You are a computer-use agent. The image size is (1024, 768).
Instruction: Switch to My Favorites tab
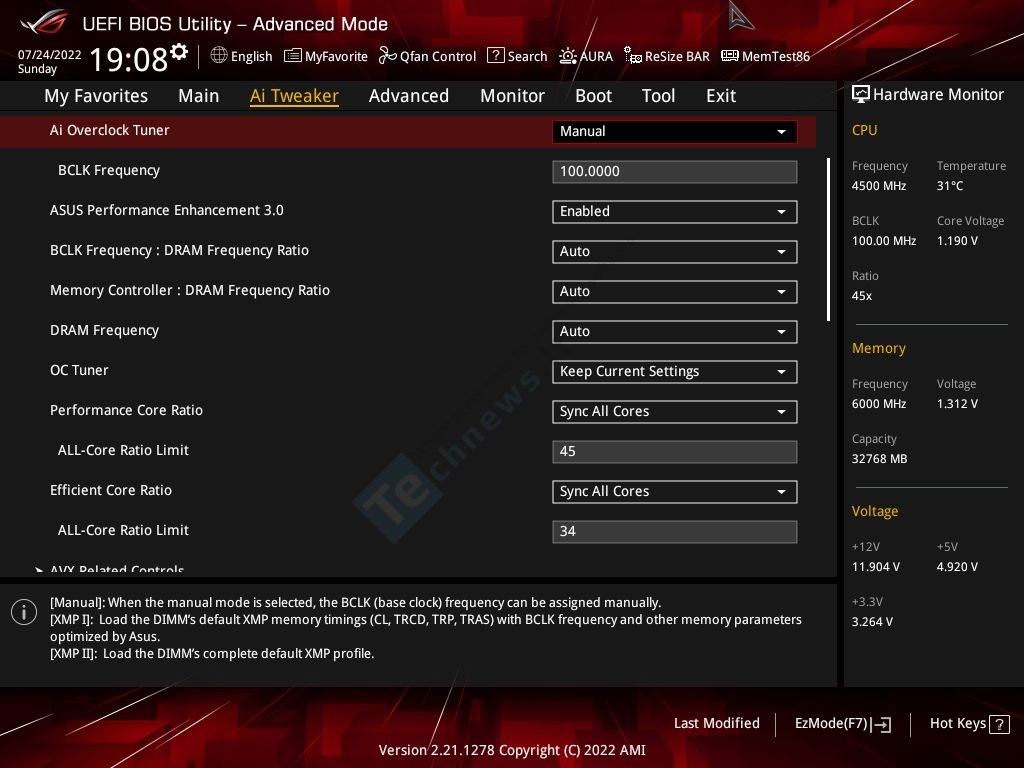click(x=96, y=96)
